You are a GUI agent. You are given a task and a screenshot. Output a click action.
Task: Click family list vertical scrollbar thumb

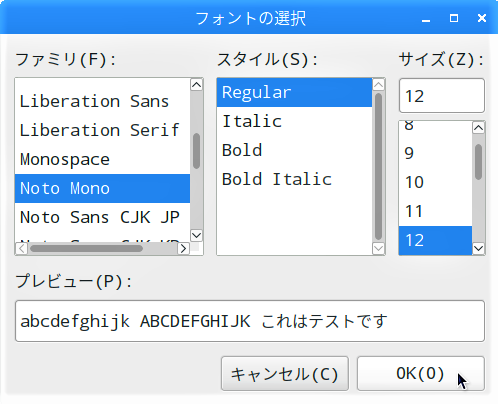197,151
